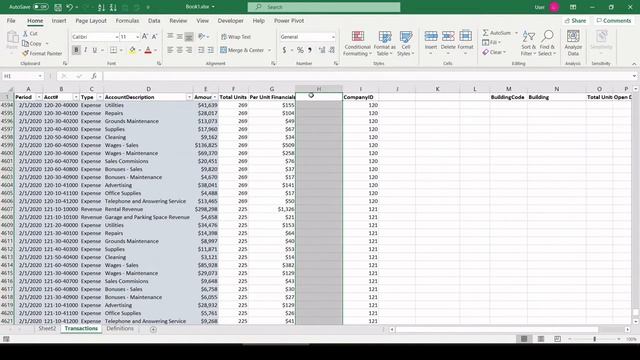640x360 pixels.
Task: Open the Insert tab
Action: 59,20
